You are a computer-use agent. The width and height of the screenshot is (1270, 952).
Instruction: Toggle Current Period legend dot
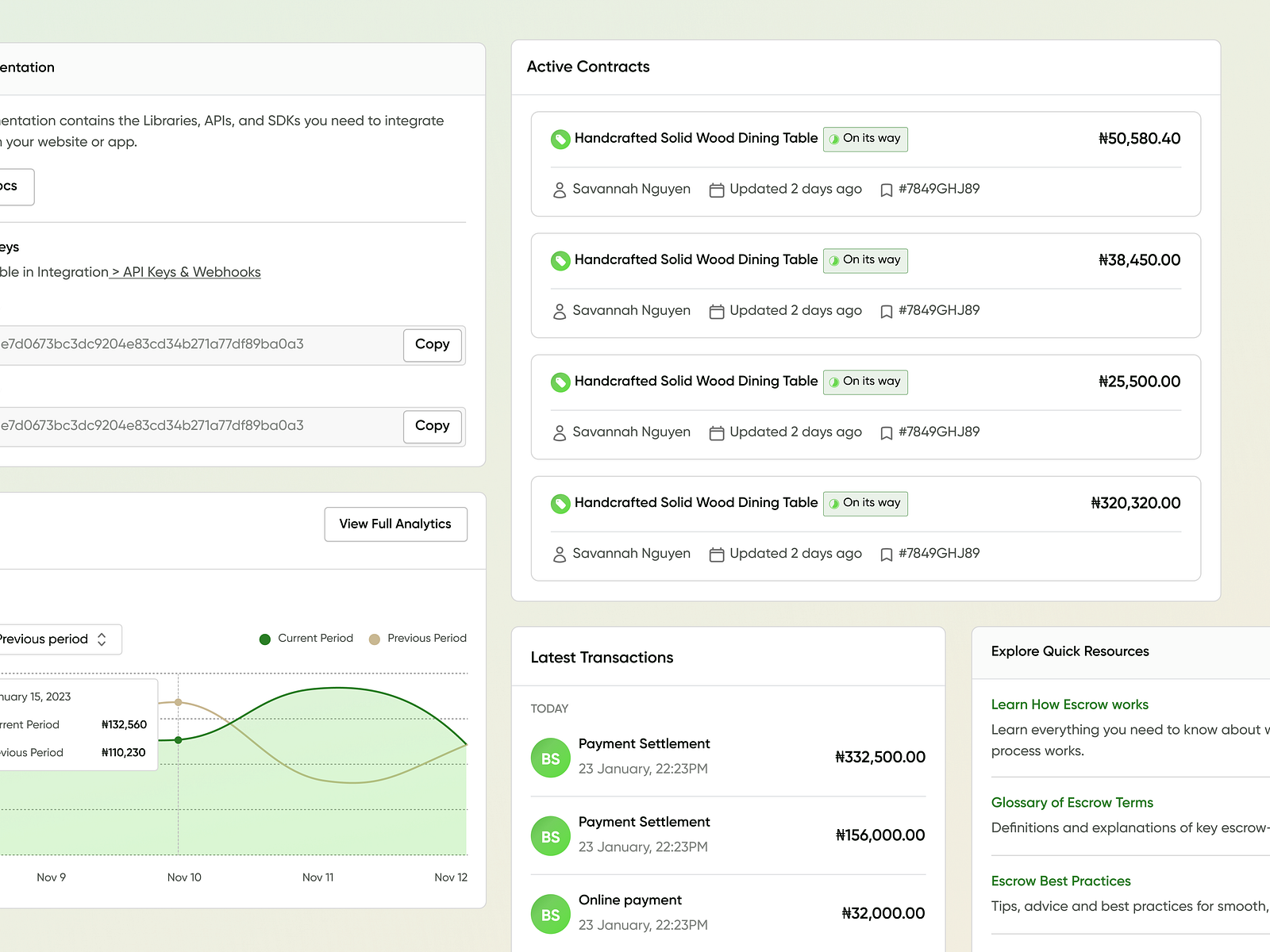(265, 639)
